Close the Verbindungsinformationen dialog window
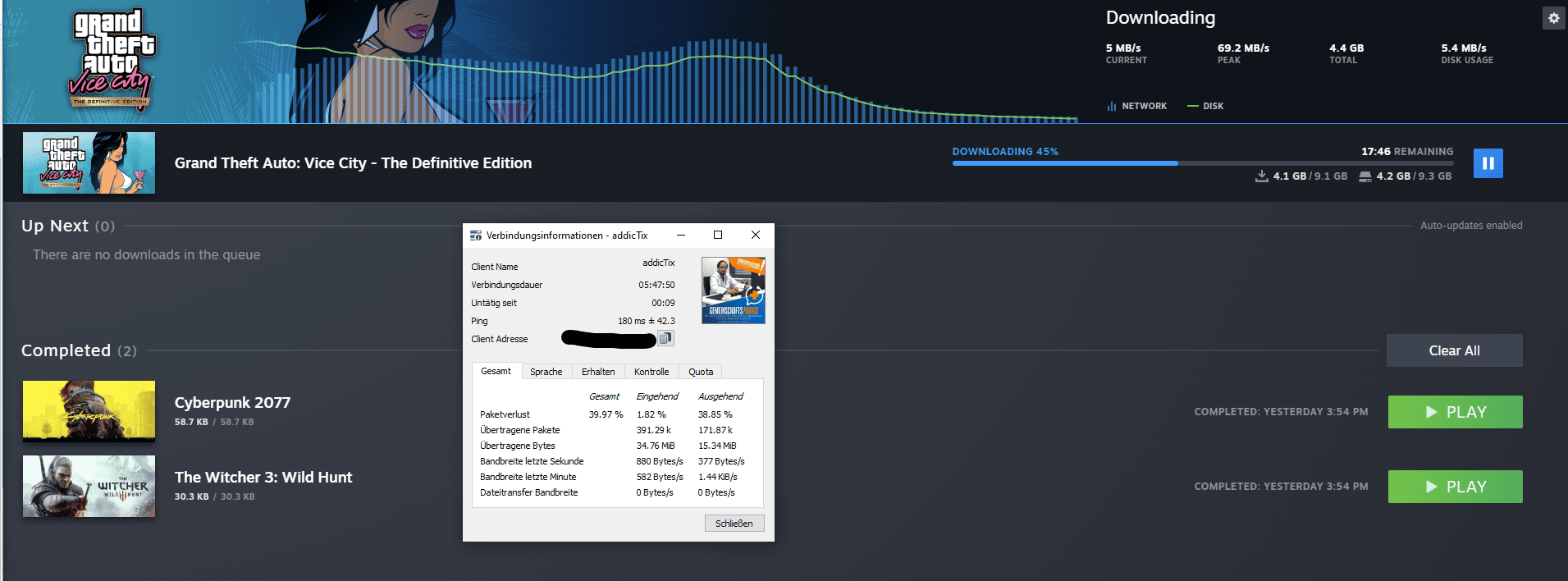1568x581 pixels. pyautogui.click(x=755, y=235)
